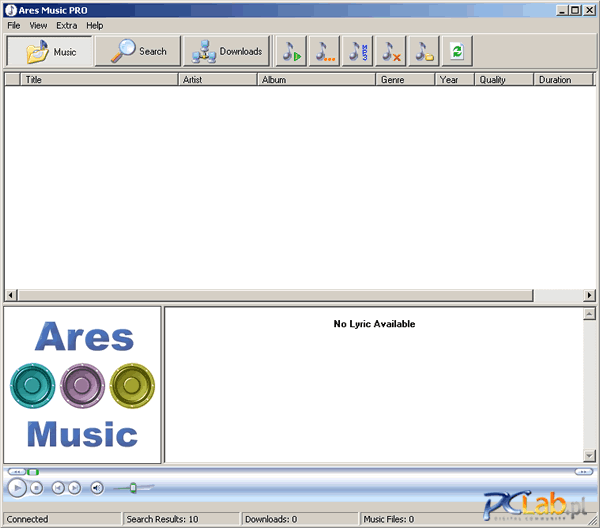Click the play song note icon
This screenshot has width=600, height=528.
coord(292,51)
